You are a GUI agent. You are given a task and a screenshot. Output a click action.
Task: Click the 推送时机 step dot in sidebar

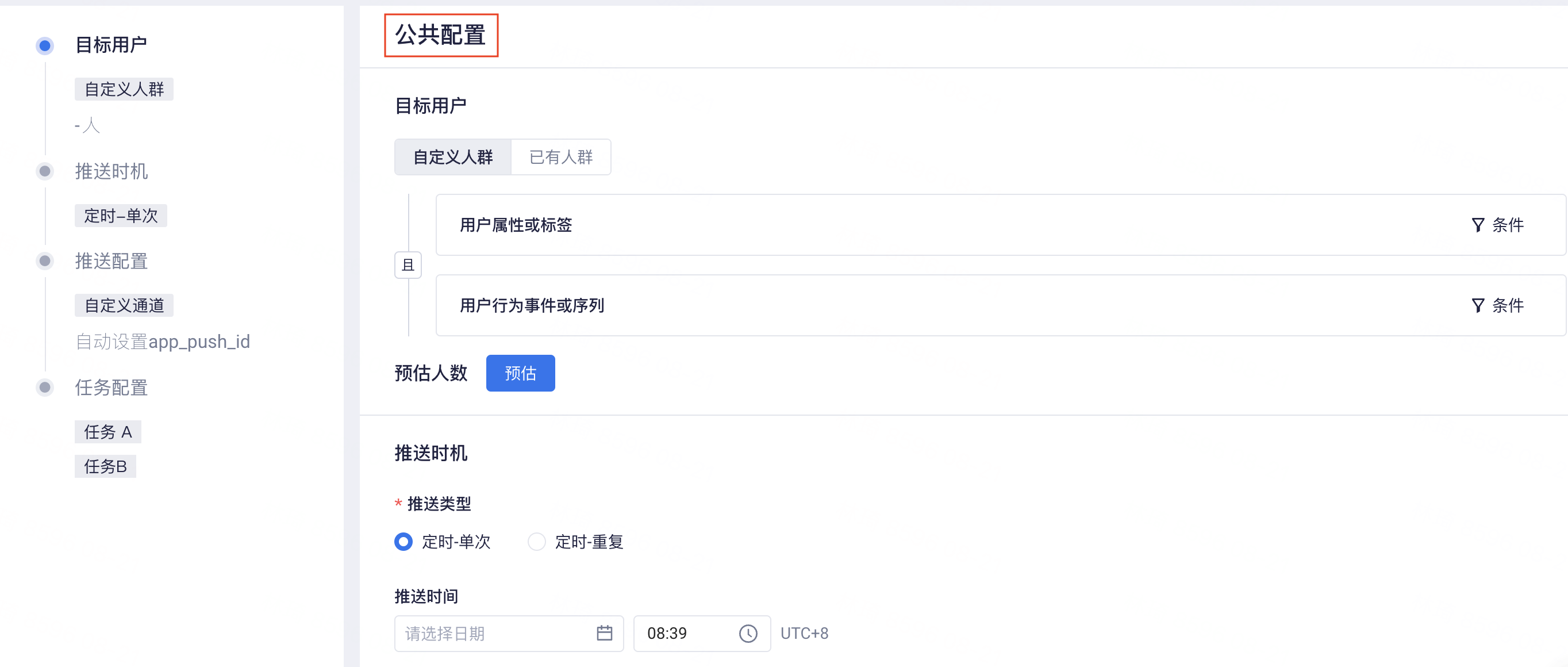point(44,171)
